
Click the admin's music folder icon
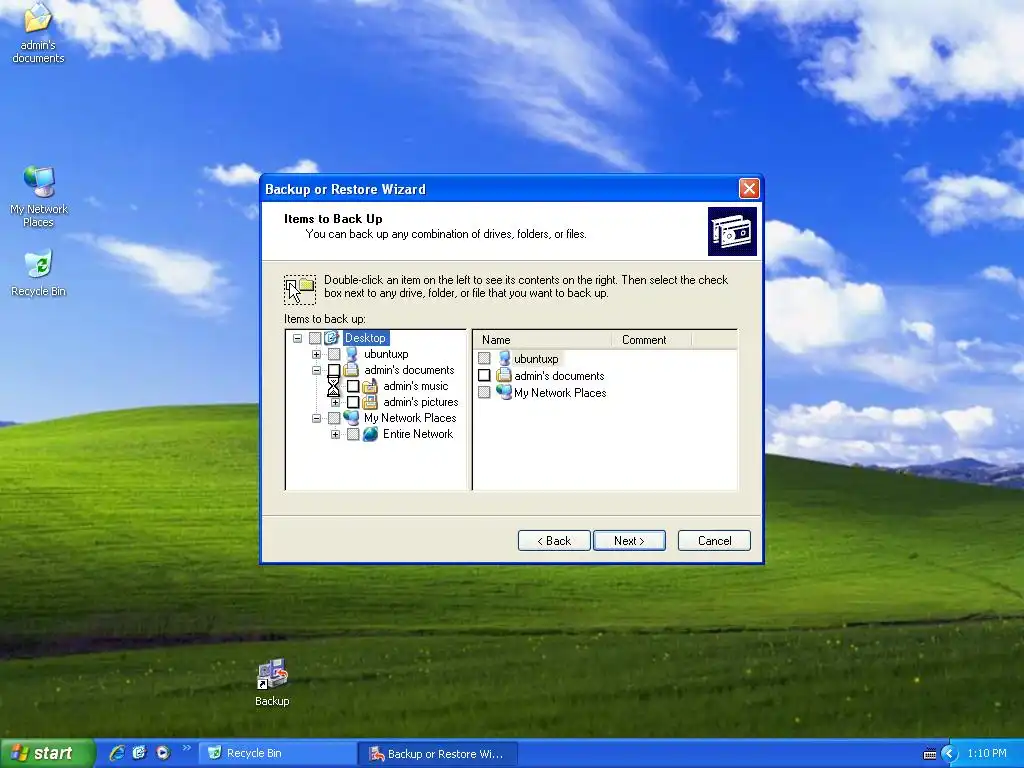point(370,386)
